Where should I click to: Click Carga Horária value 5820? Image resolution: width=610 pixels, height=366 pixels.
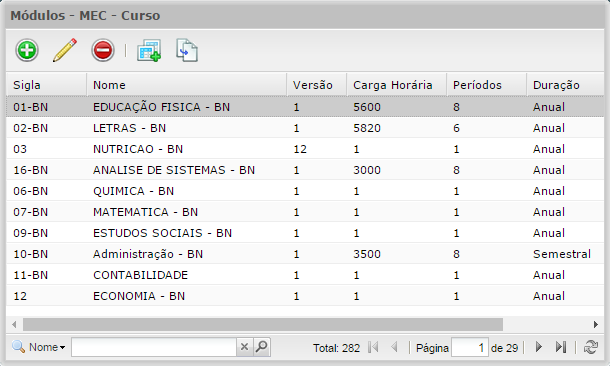[x=367, y=128]
